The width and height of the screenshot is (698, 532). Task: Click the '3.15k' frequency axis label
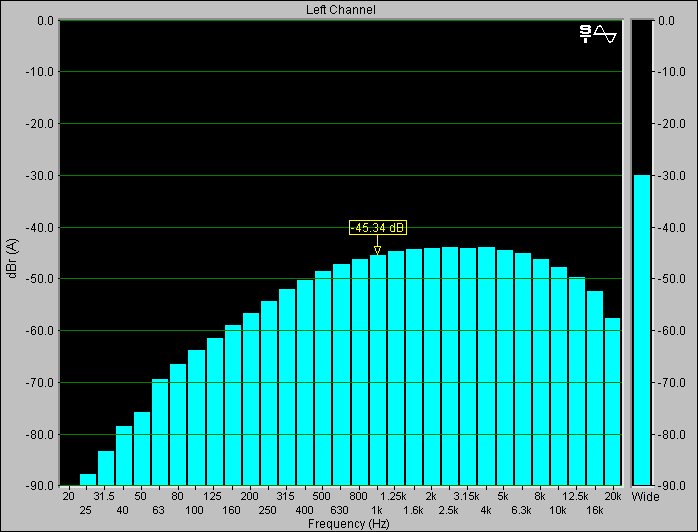click(466, 496)
